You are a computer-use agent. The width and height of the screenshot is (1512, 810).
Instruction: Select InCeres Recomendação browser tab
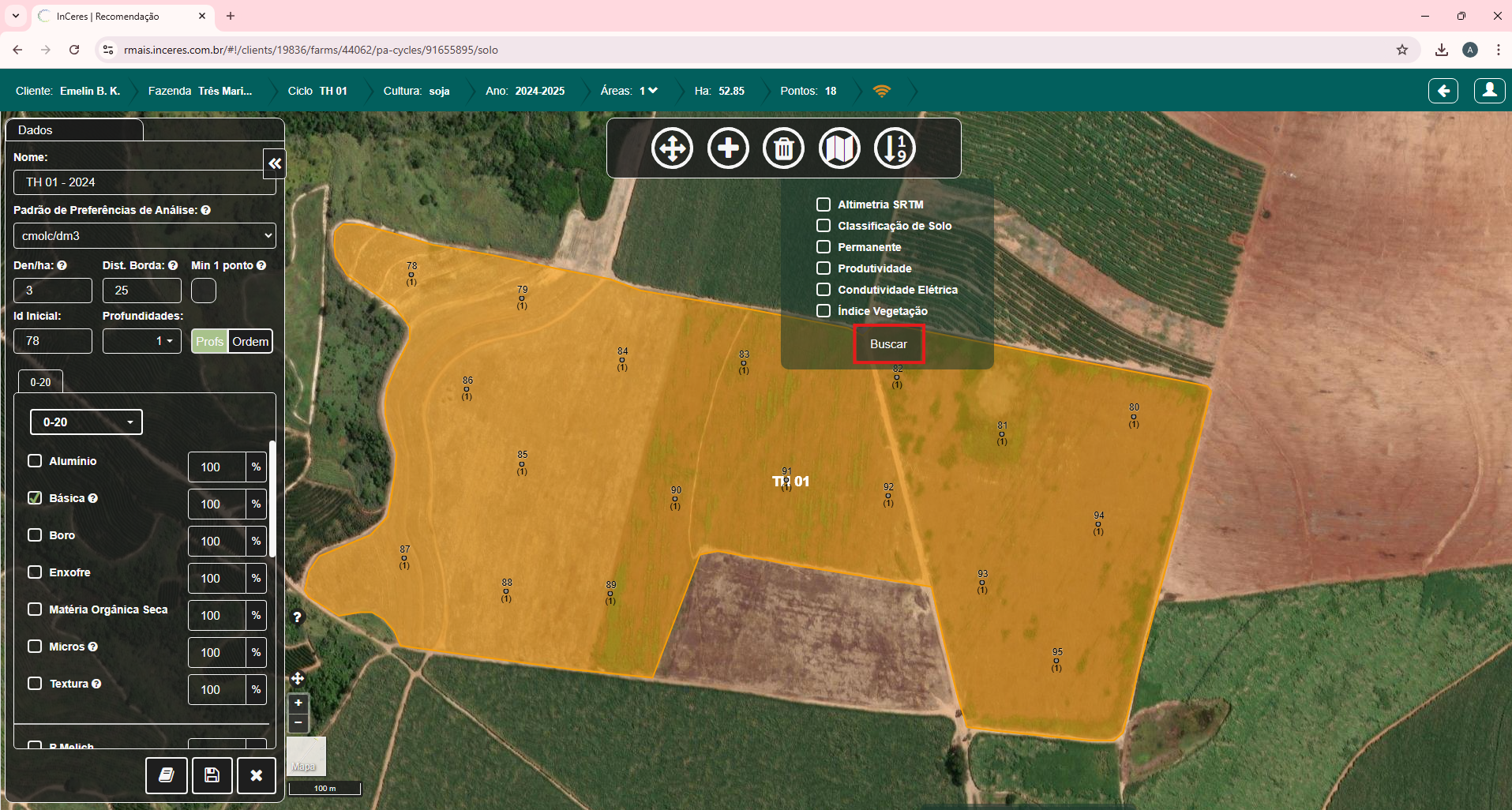coord(122,16)
